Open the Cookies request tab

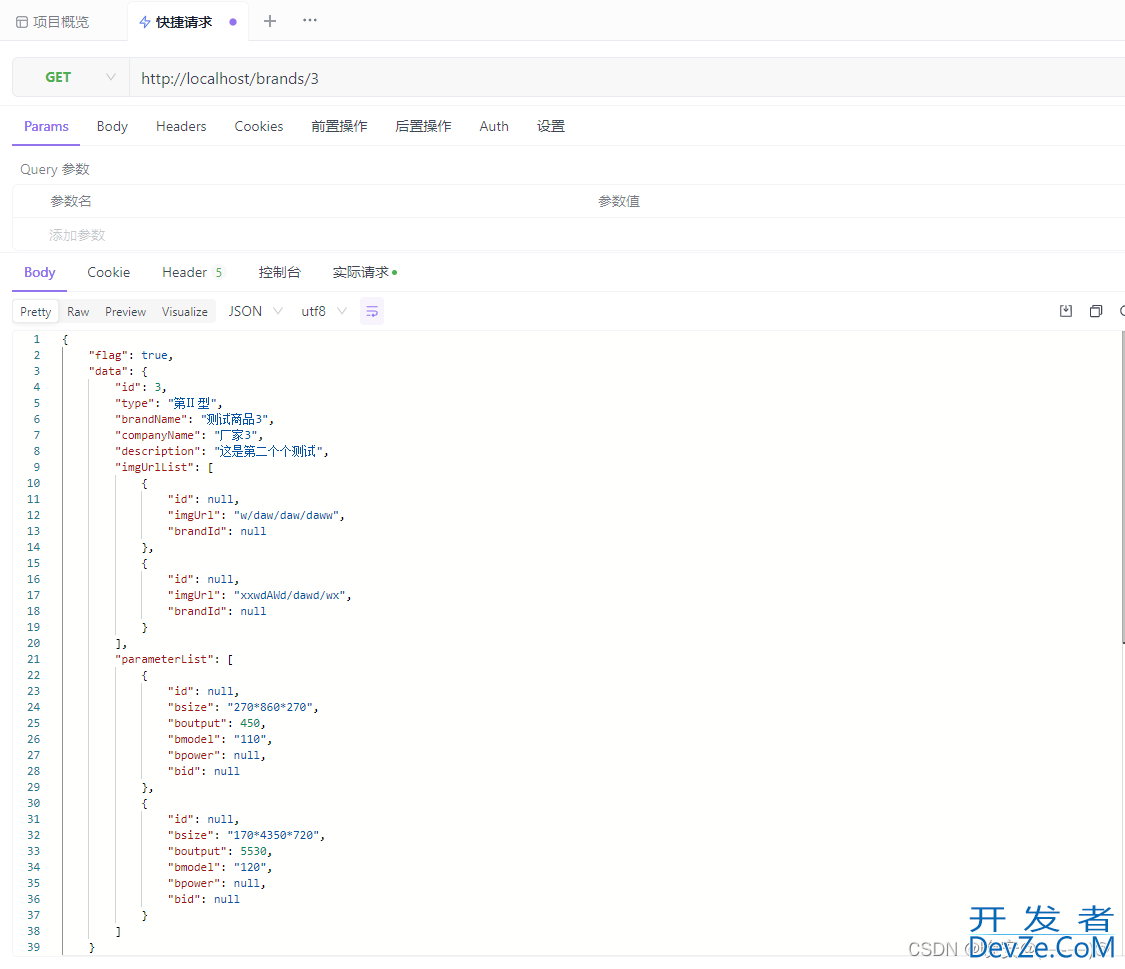coord(258,126)
